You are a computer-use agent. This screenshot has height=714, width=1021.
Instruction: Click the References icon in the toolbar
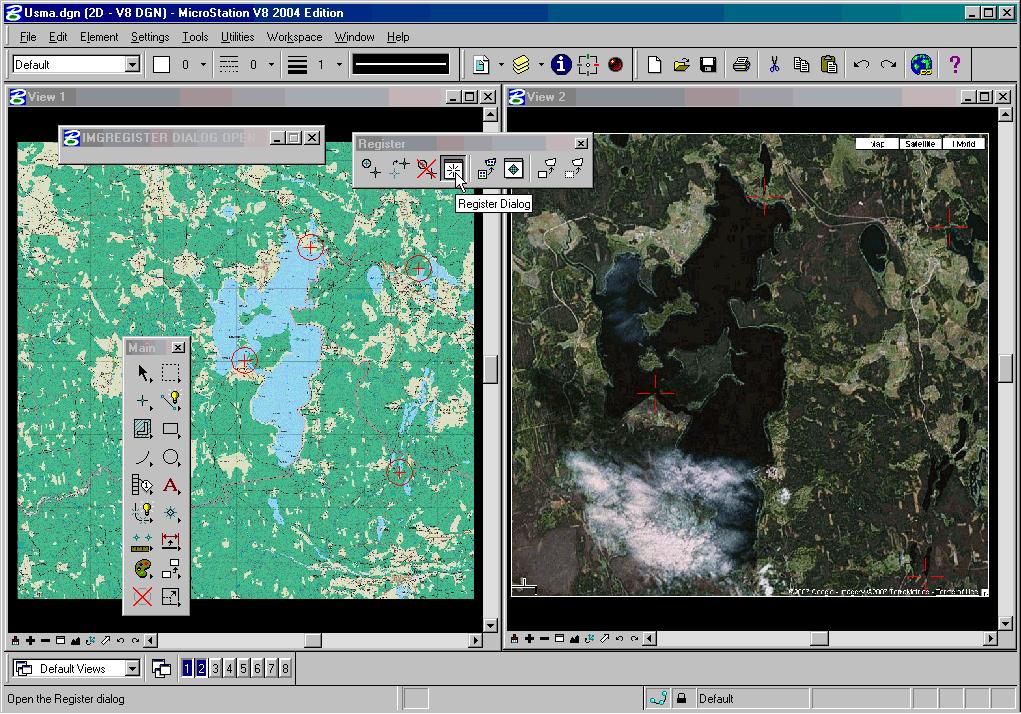(481, 64)
